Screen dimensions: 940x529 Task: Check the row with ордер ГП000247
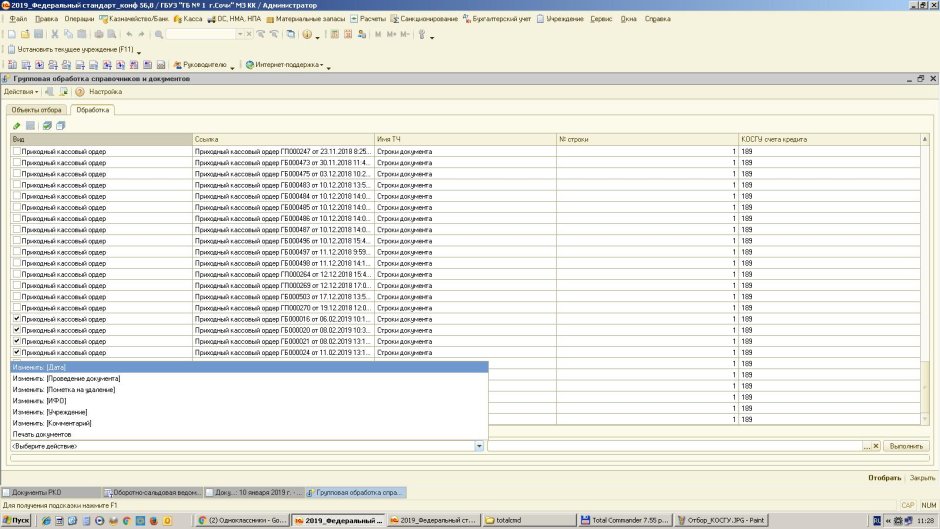(17, 151)
